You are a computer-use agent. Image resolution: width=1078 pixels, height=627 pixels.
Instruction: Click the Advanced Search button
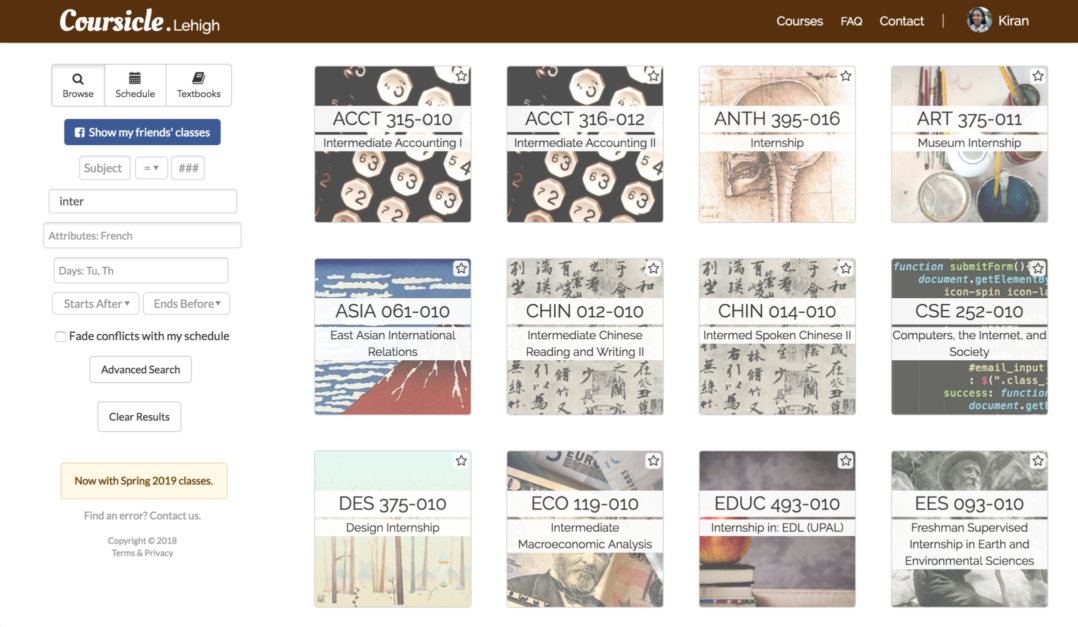pyautogui.click(x=140, y=370)
